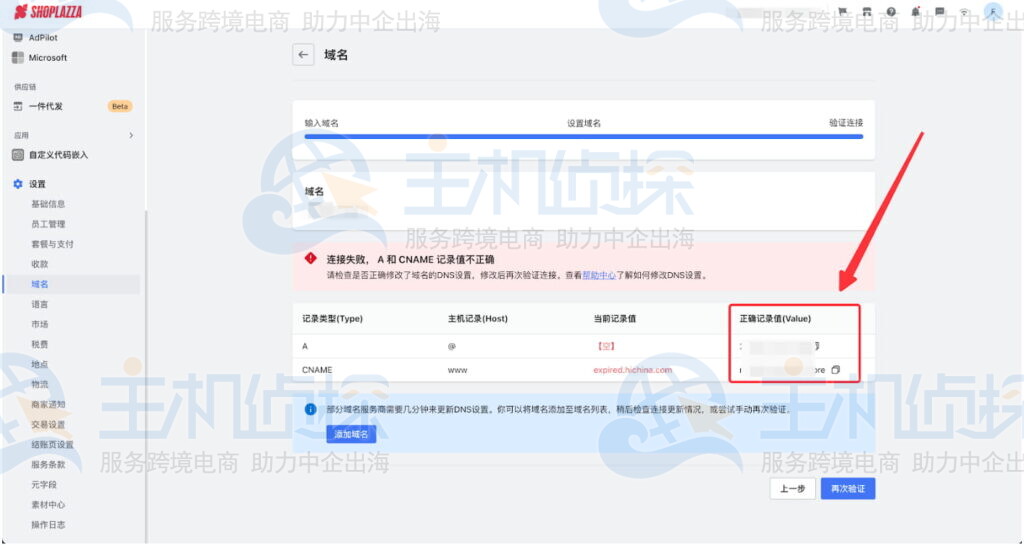The image size is (1024, 545).
Task: Click the 输入域名 step label
Action: click(x=322, y=123)
